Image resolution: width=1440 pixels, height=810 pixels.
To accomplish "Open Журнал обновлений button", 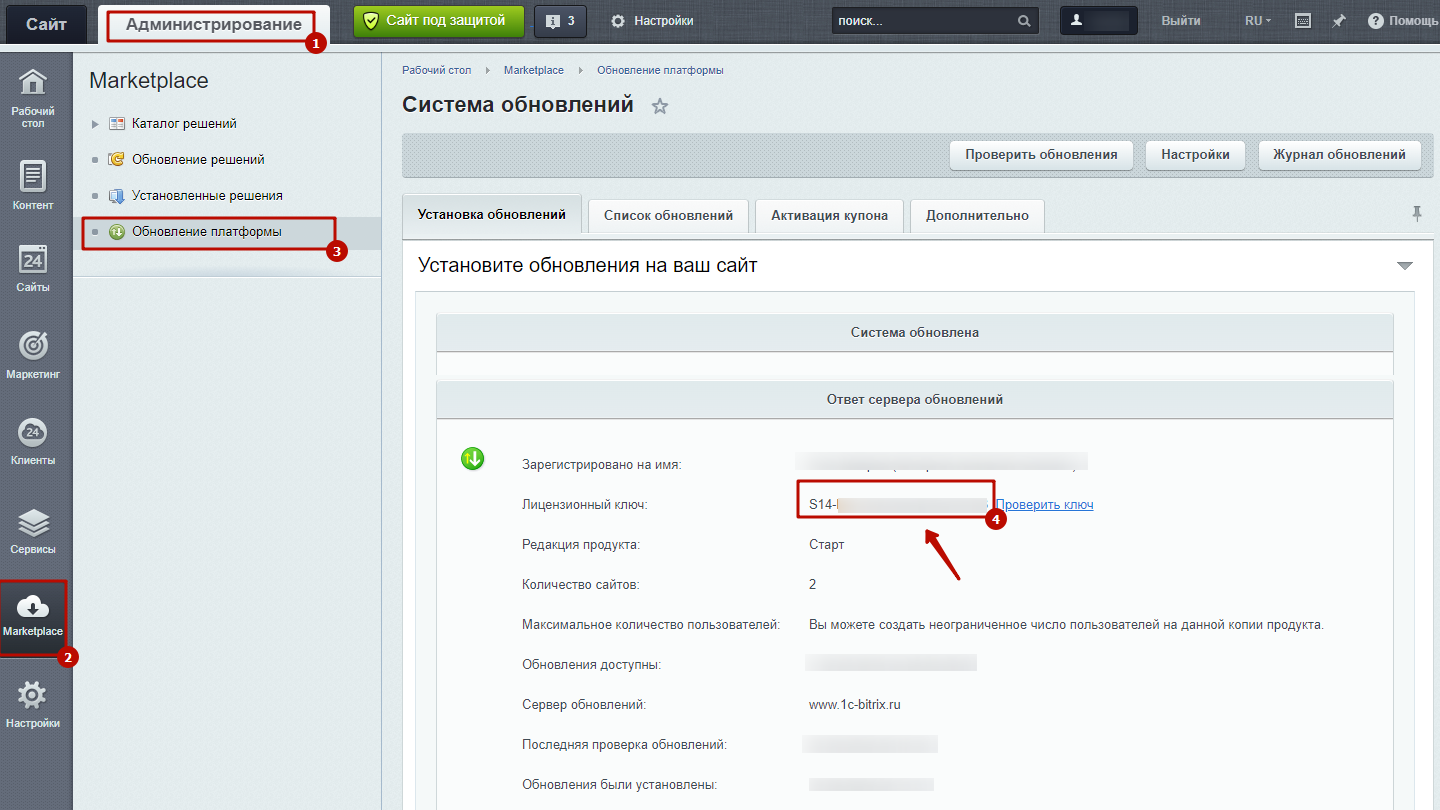I will (x=1339, y=155).
